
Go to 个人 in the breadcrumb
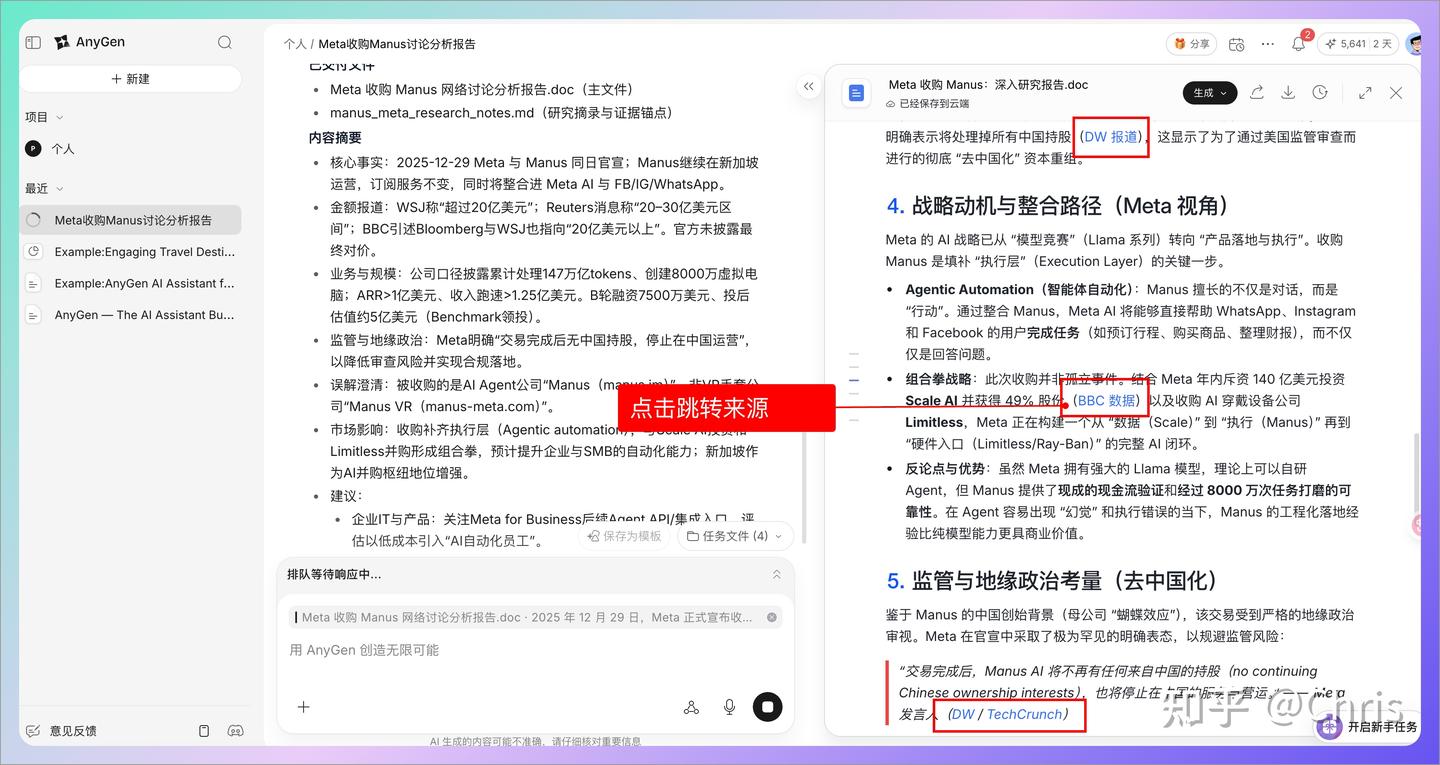coord(294,44)
